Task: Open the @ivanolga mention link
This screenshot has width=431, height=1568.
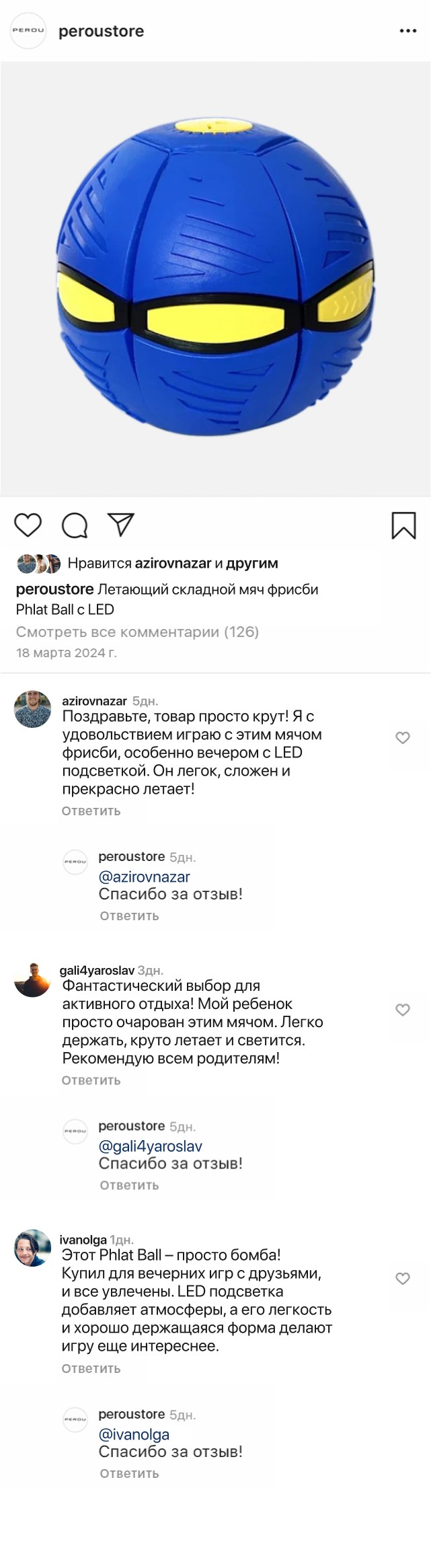Action: [134, 1435]
